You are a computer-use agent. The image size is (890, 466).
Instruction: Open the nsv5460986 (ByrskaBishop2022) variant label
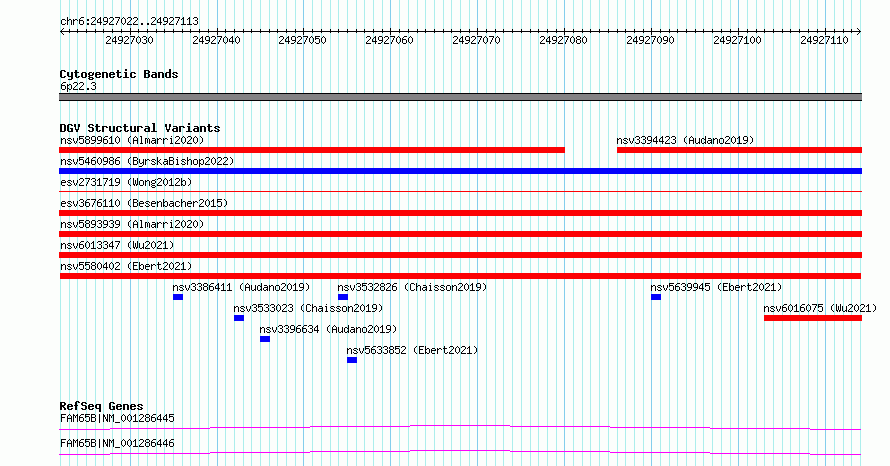147,161
